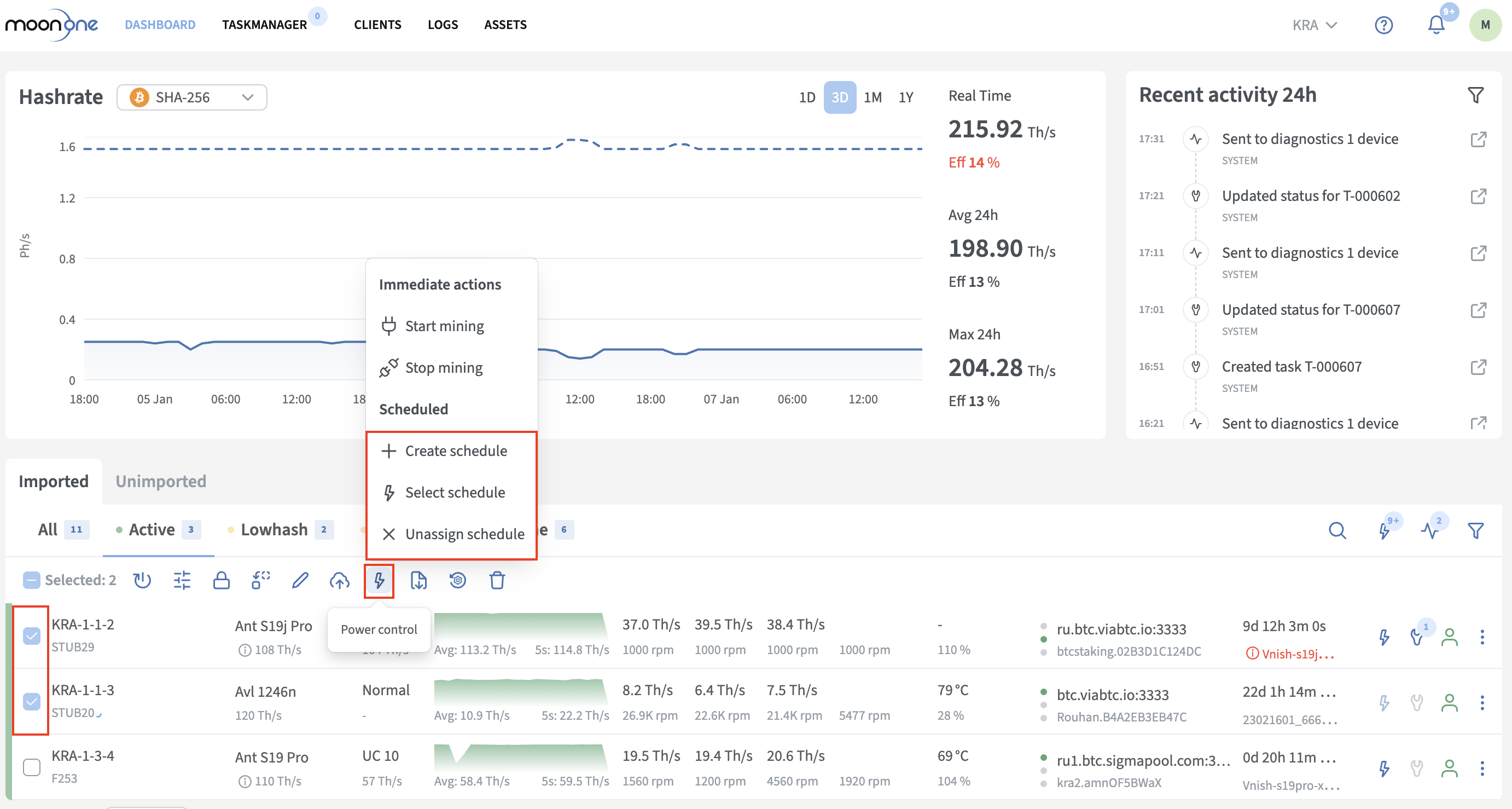Open the search magnifier in device list
Screen dimensions: 1512x809
(x=1336, y=530)
